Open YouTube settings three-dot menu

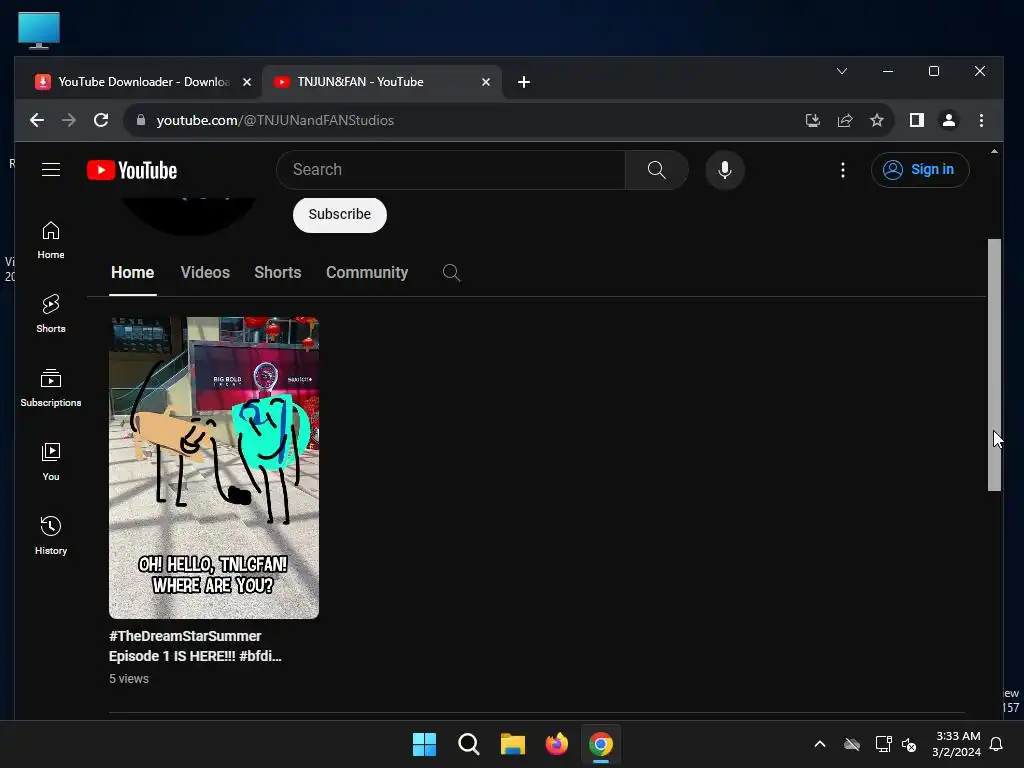click(842, 170)
